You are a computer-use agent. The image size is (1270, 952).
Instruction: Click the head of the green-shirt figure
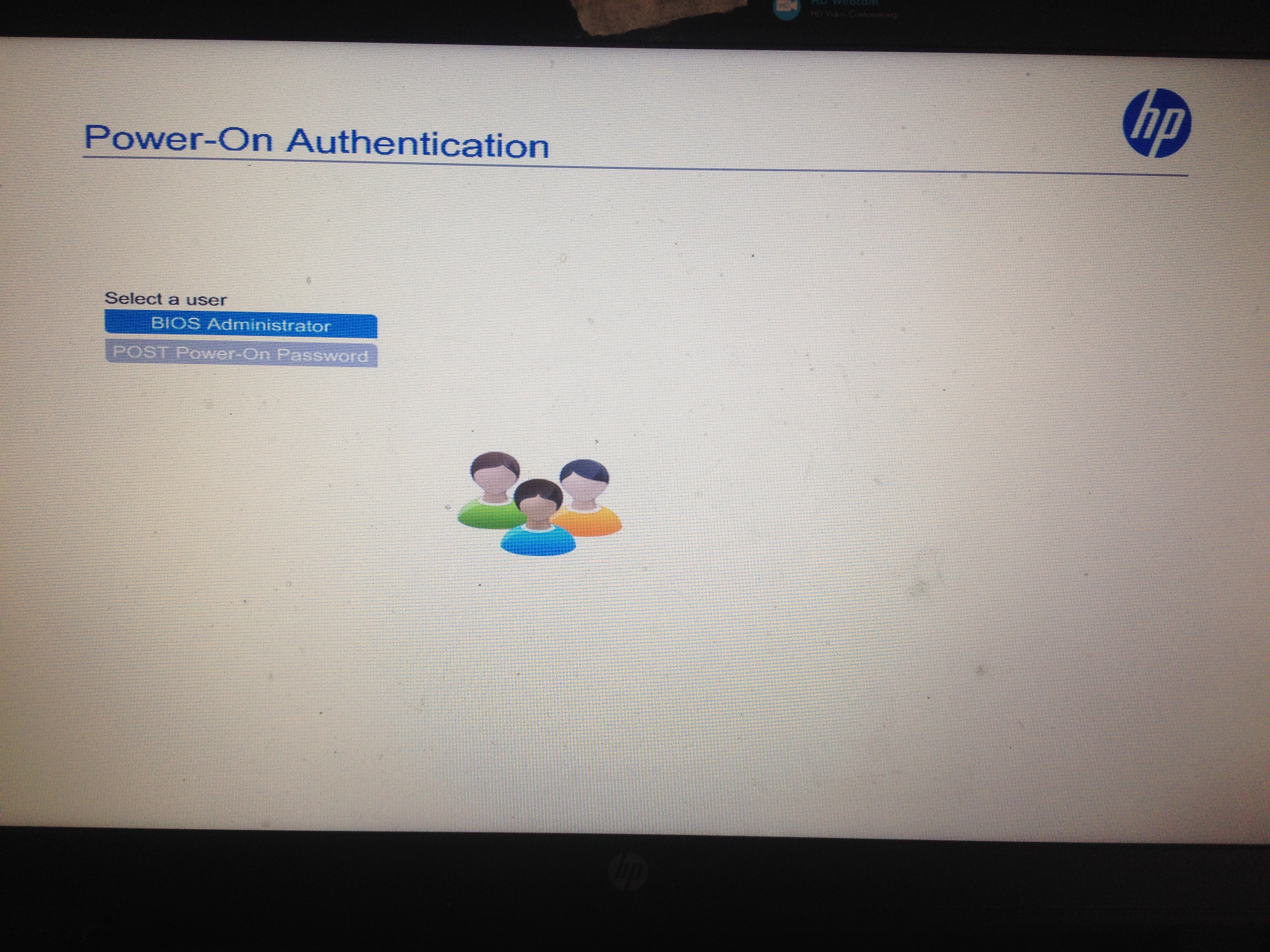pos(495,474)
